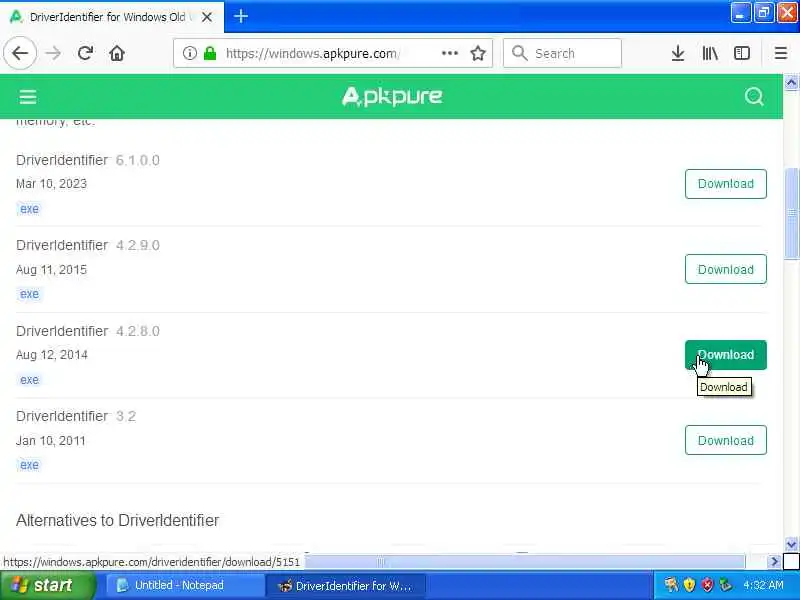Viewport: 800px width, 600px height.
Task: Close the DriverIdentifier browser tab
Action: pyautogui.click(x=207, y=17)
